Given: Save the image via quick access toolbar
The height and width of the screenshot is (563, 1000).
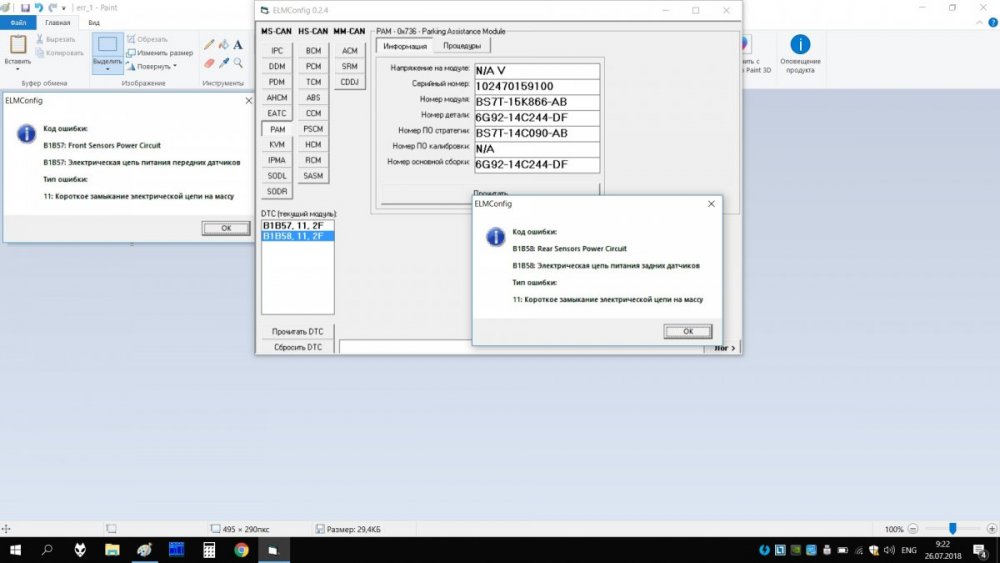Looking at the screenshot, I should pyautogui.click(x=26, y=8).
